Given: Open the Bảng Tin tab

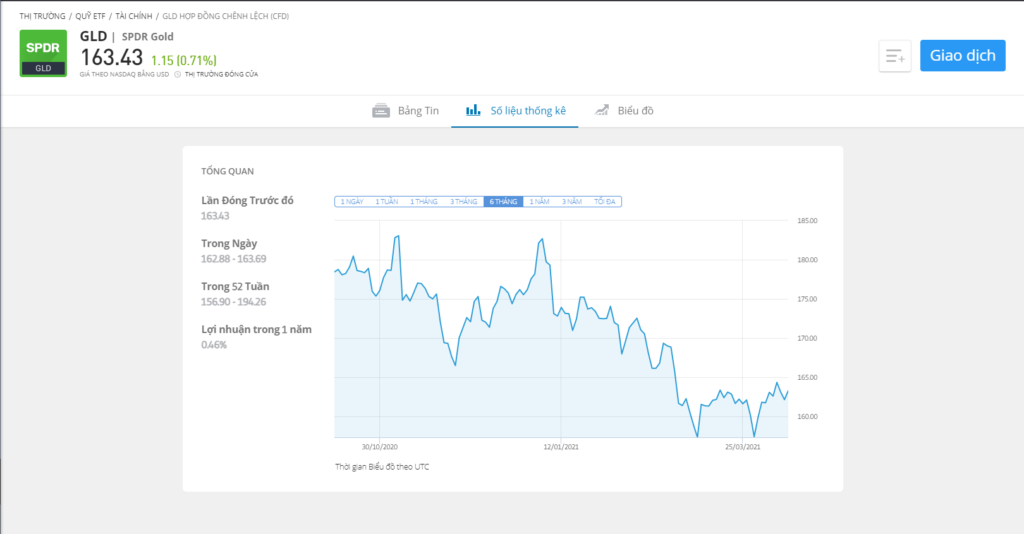Looking at the screenshot, I should coord(406,111).
